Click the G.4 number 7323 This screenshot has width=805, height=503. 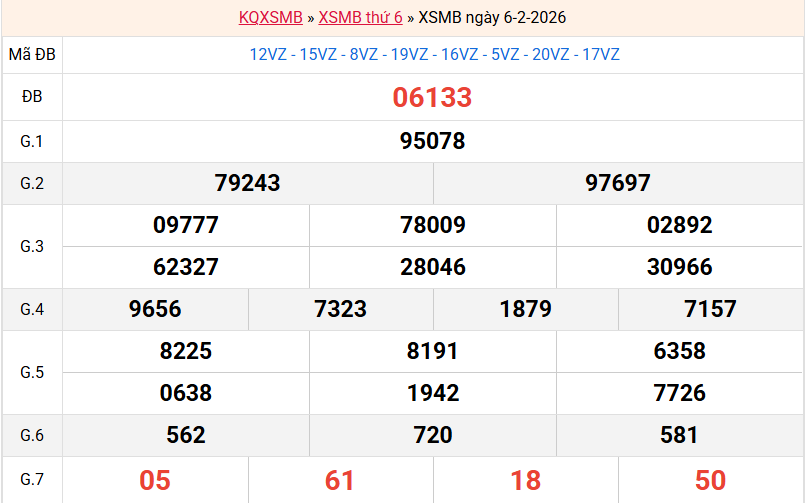340,309
